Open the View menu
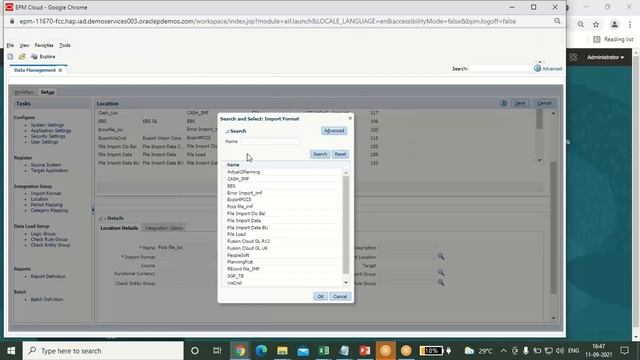 [x=24, y=45]
